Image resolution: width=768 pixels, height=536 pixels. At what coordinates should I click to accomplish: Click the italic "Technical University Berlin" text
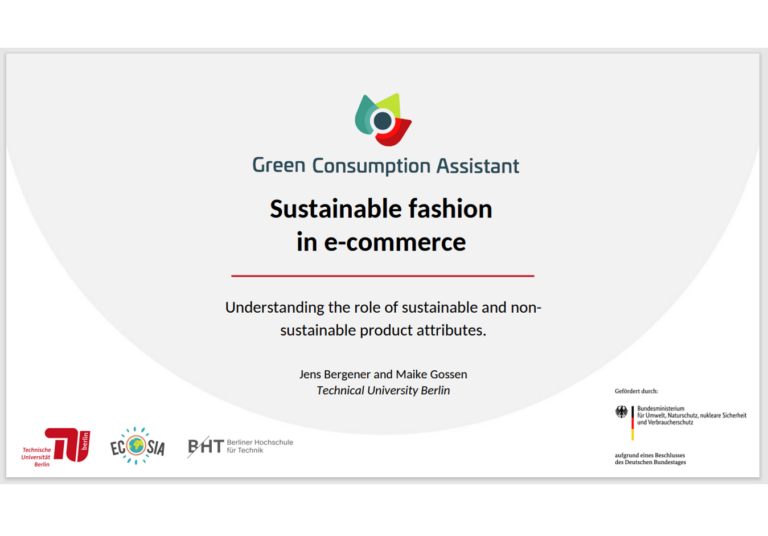(x=383, y=390)
